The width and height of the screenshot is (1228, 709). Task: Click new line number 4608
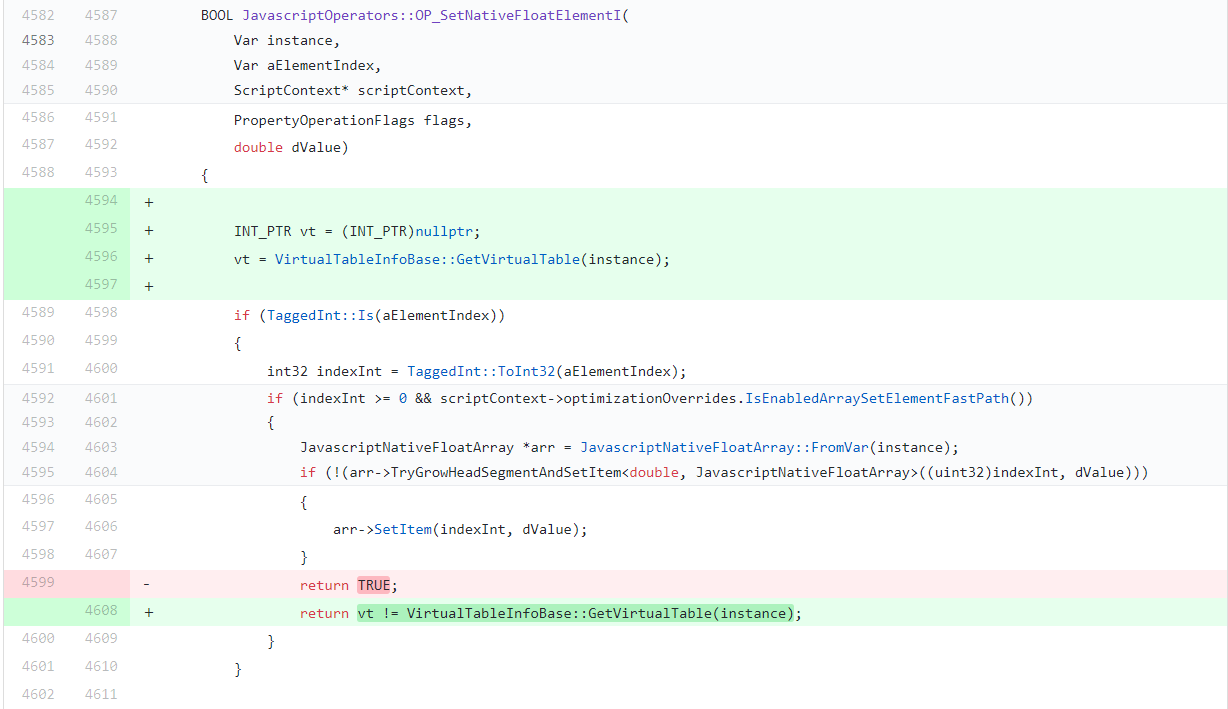pos(100,610)
